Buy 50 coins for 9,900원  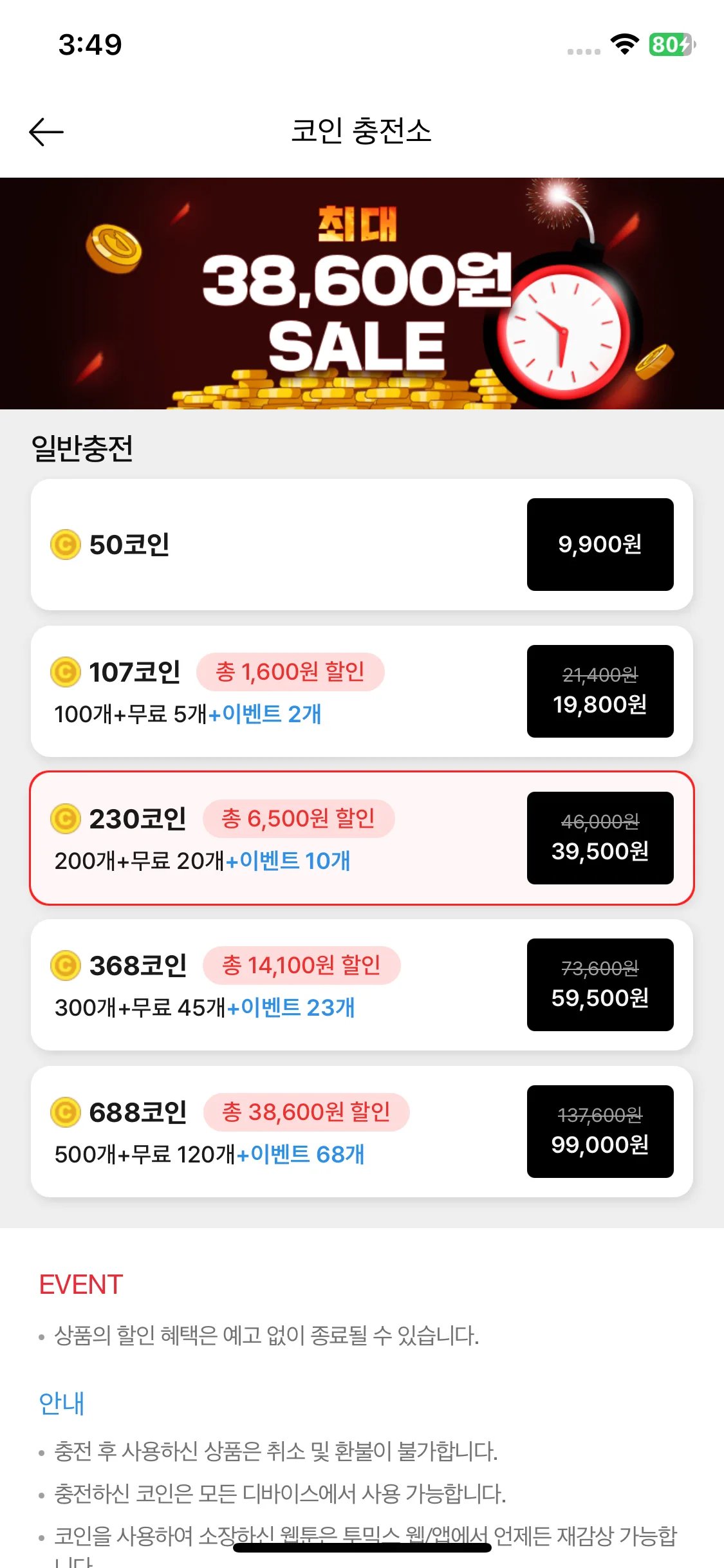pyautogui.click(x=600, y=545)
